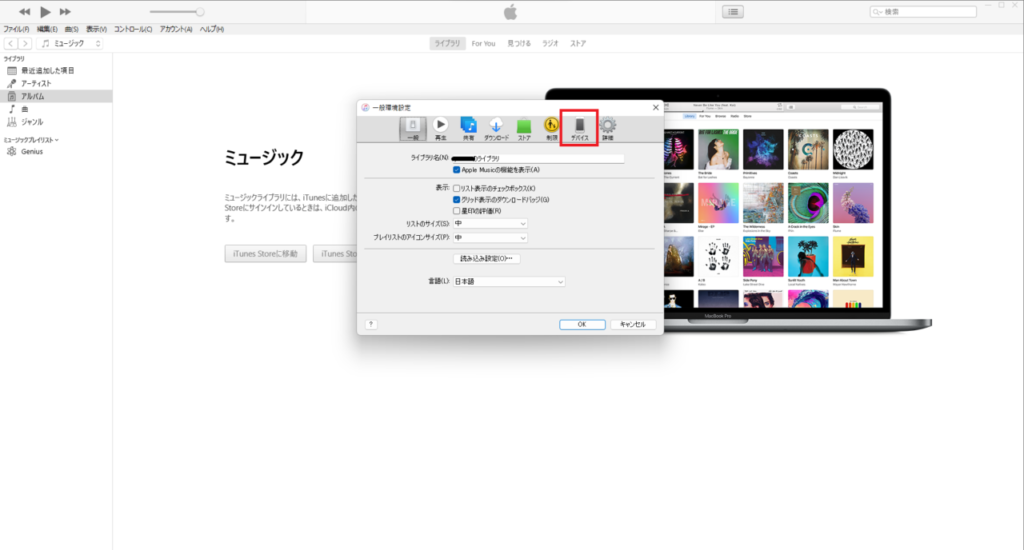Click the play button in iTunes
Viewport: 1024px width, 550px height.
(45, 12)
